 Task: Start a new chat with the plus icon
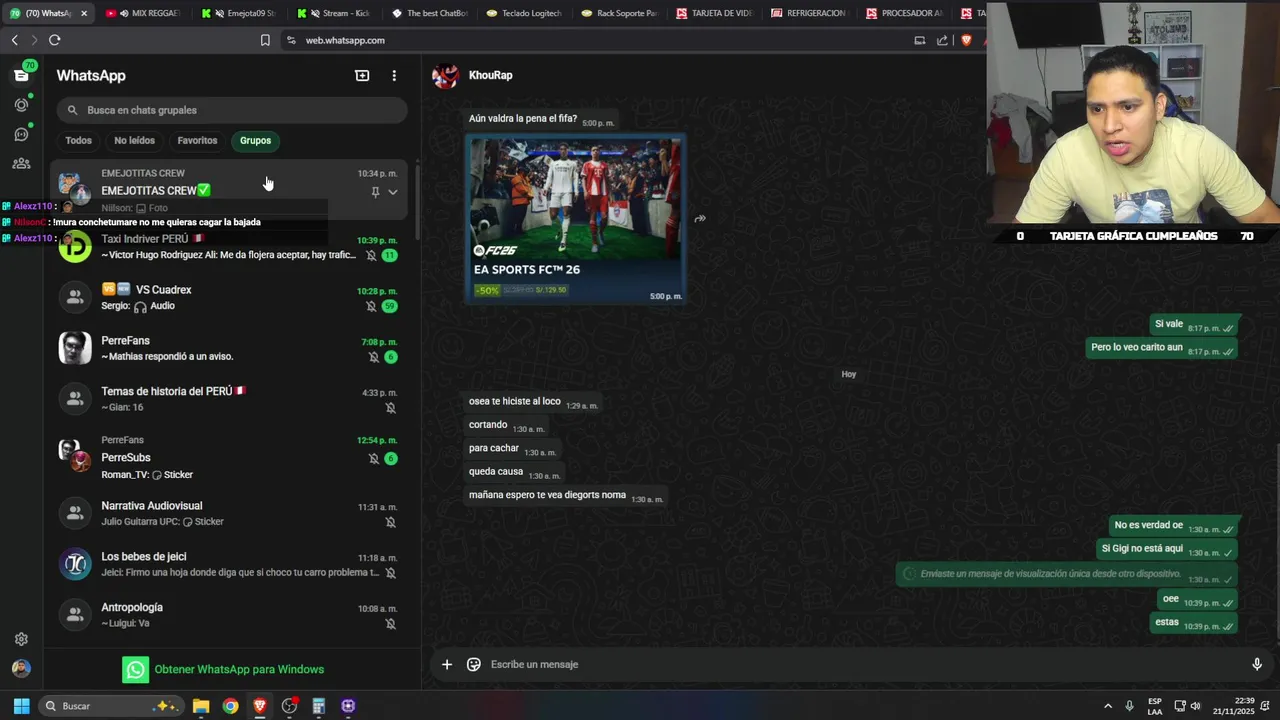click(x=362, y=75)
